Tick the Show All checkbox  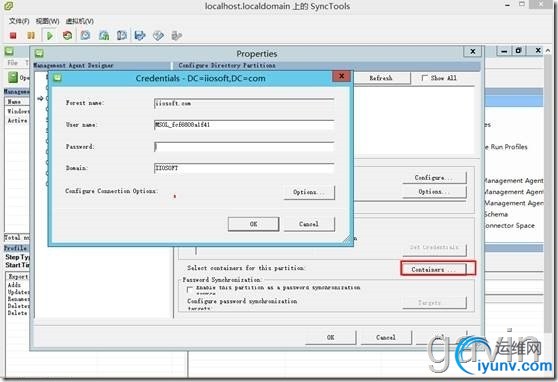(424, 78)
